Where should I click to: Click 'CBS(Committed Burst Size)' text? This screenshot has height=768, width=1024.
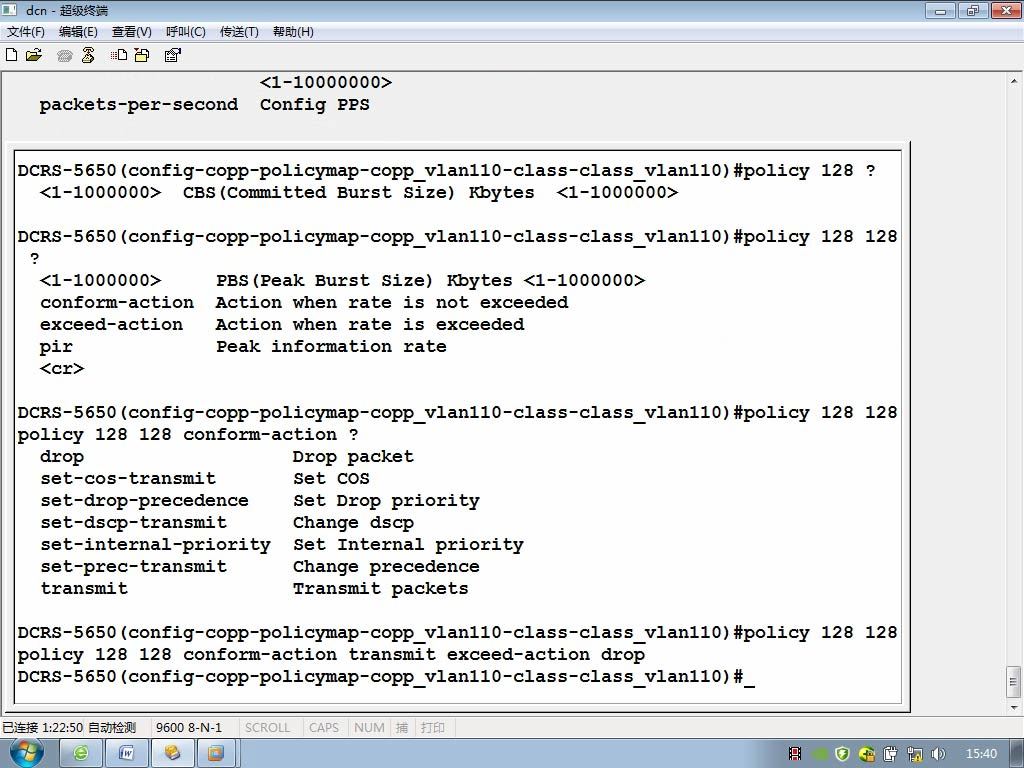coord(319,193)
